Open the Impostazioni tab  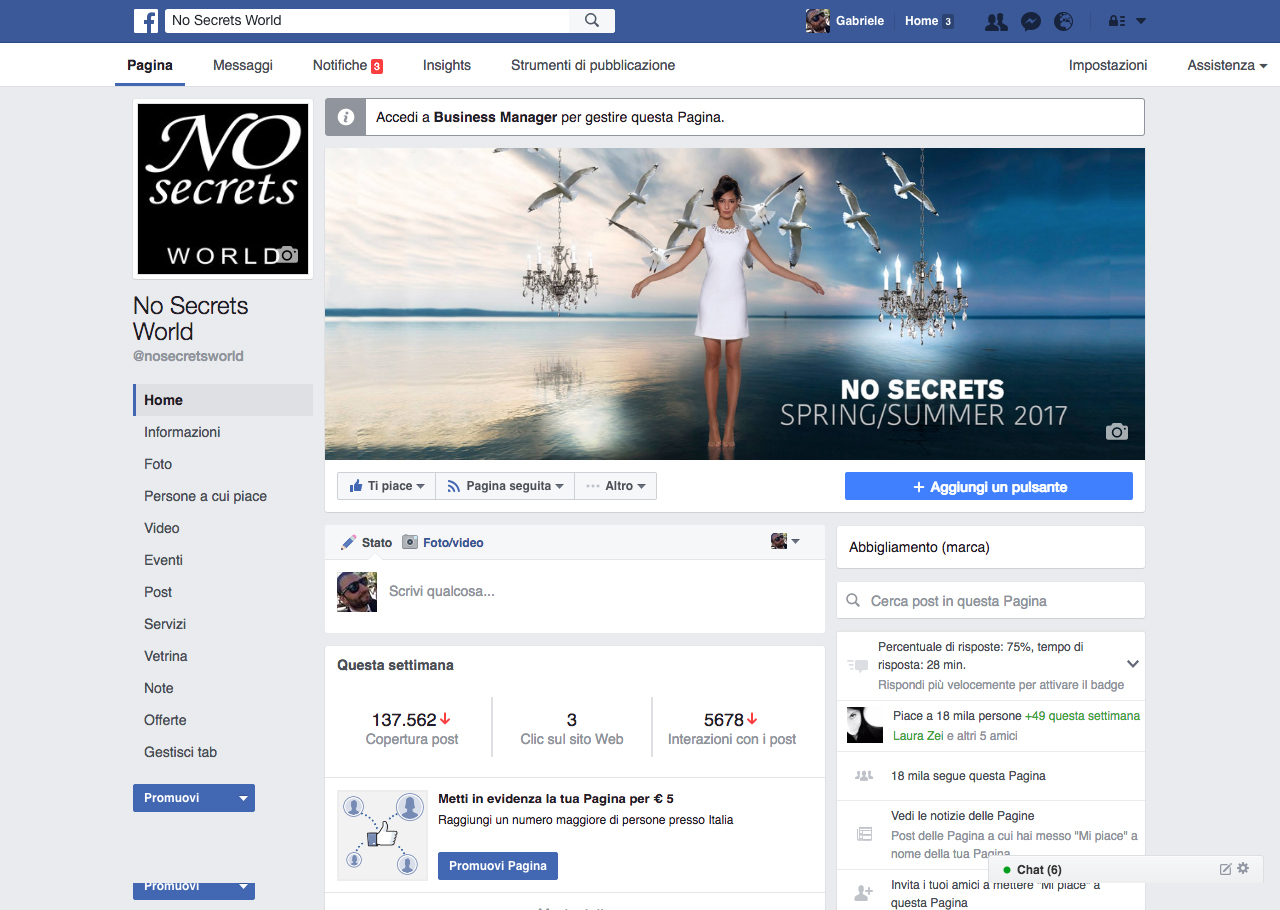(x=1108, y=65)
